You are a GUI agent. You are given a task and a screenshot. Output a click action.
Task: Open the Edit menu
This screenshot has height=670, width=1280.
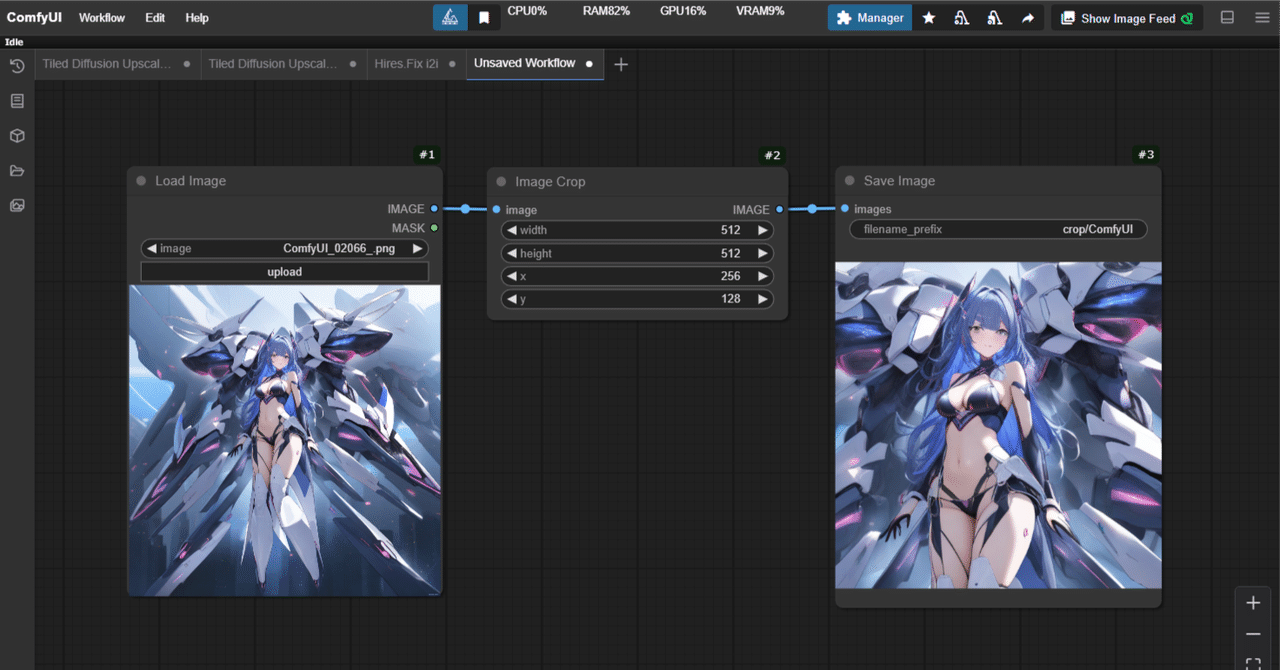pos(155,18)
